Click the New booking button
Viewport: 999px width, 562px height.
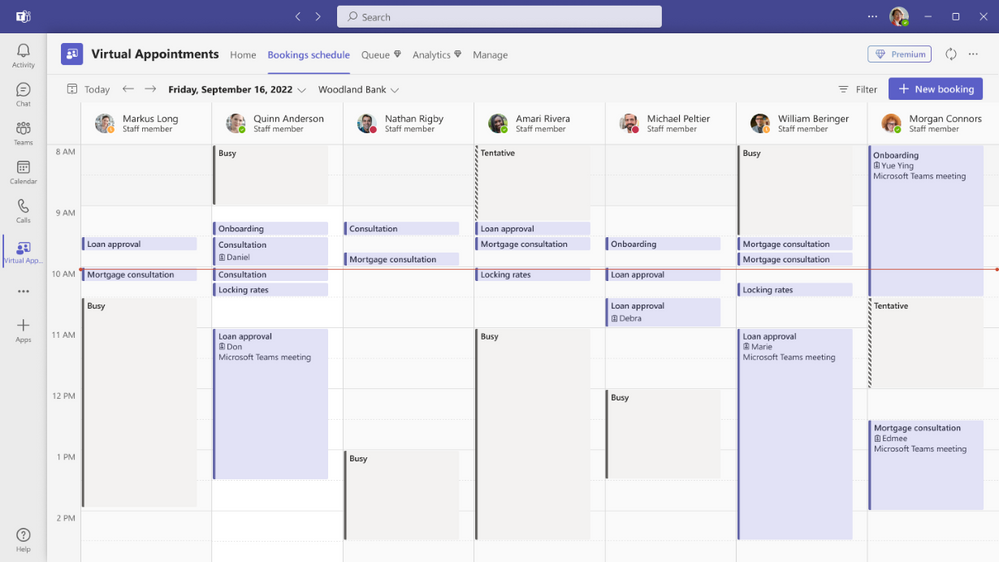tap(935, 89)
